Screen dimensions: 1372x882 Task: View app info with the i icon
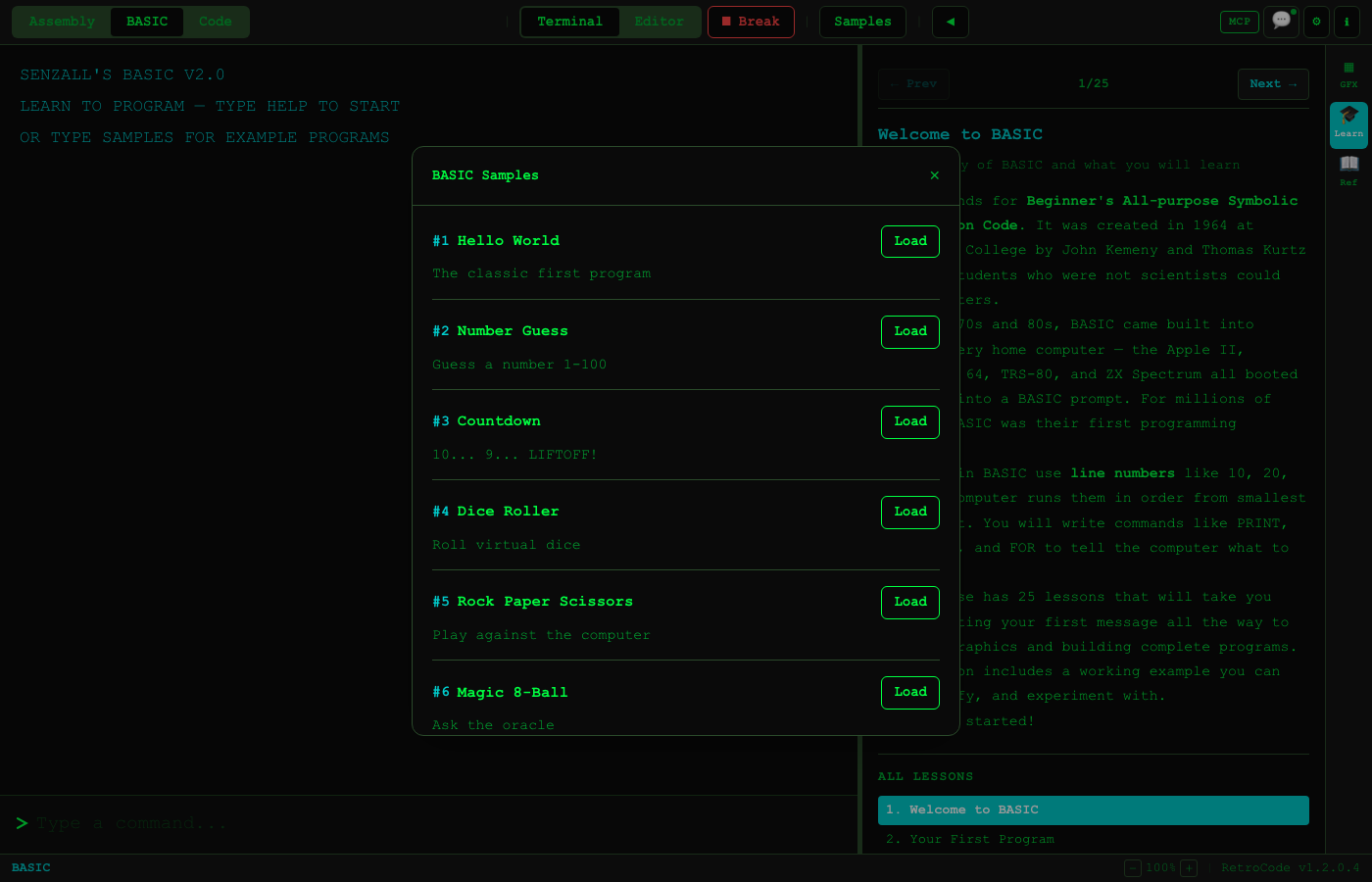click(x=1347, y=22)
